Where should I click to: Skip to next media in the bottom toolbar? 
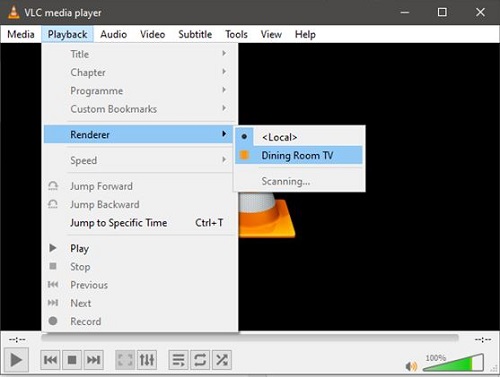(x=94, y=360)
